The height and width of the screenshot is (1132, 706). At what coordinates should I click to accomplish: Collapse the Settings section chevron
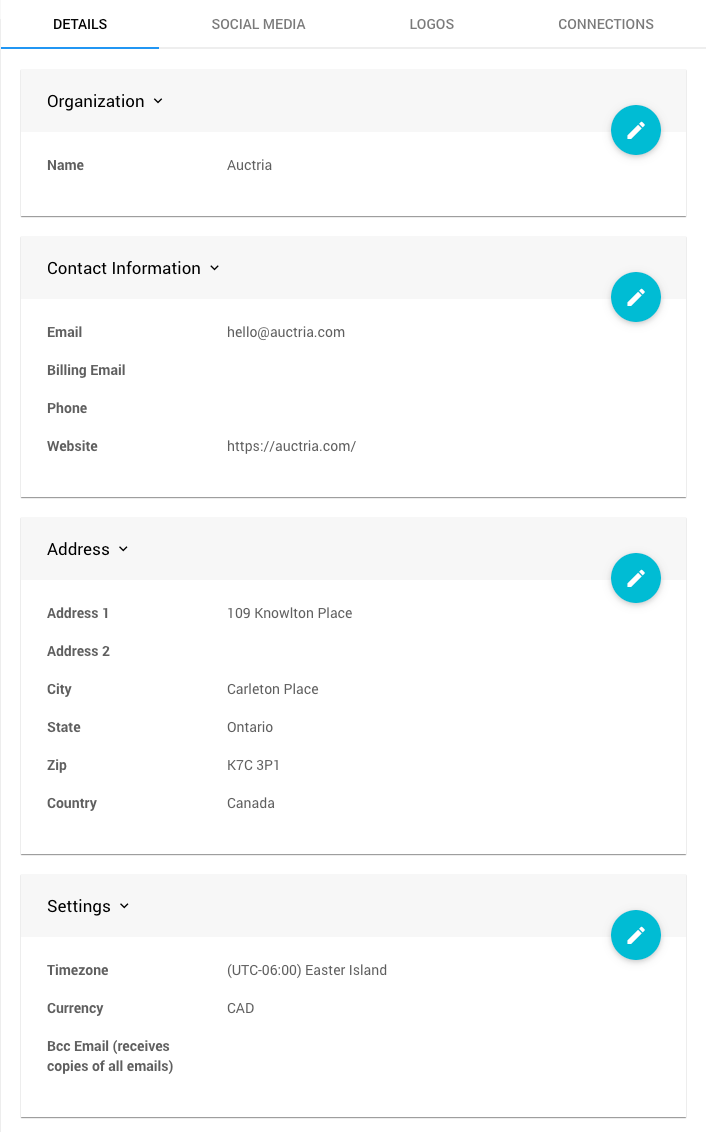pyautogui.click(x=125, y=906)
